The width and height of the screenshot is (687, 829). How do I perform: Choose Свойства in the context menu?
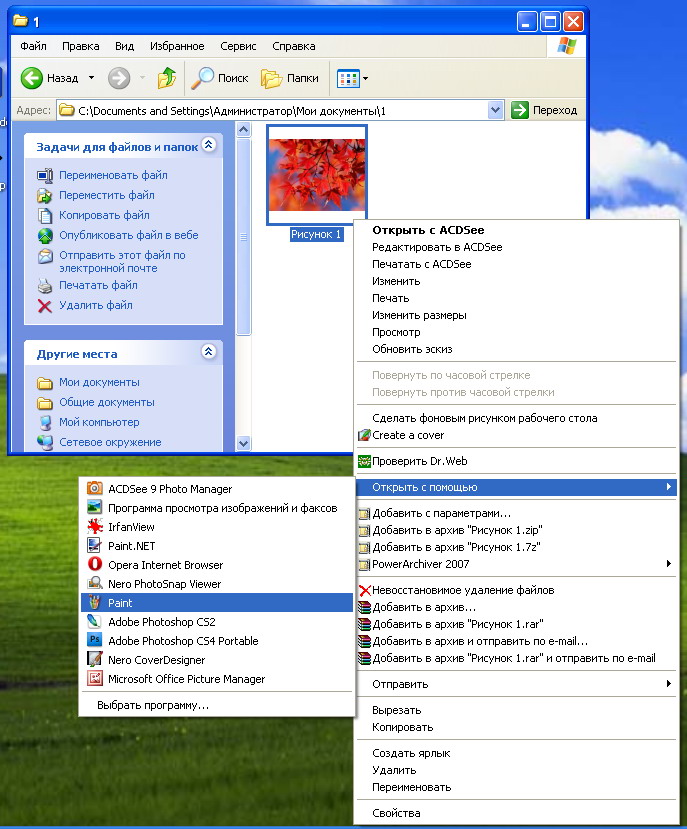coord(396,813)
